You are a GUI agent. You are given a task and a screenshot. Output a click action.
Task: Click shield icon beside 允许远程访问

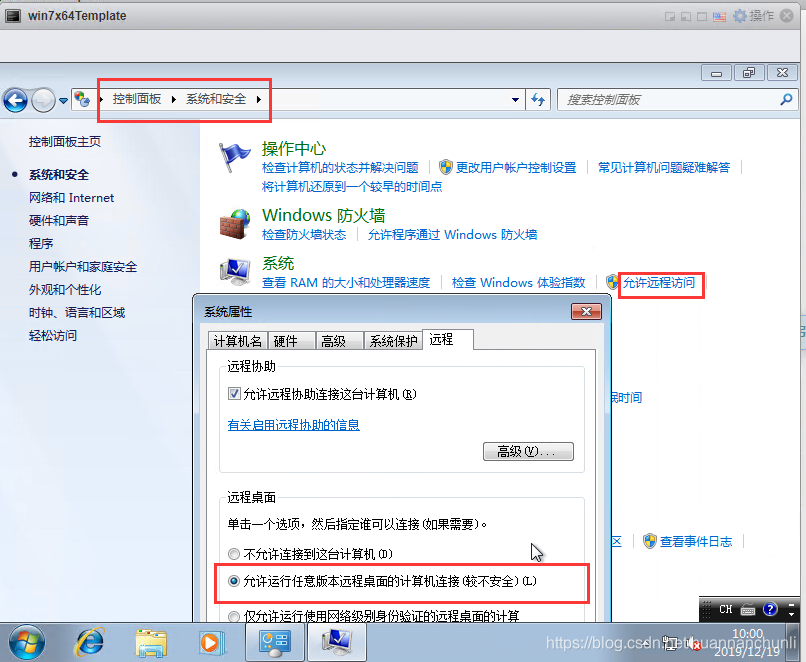tap(612, 282)
